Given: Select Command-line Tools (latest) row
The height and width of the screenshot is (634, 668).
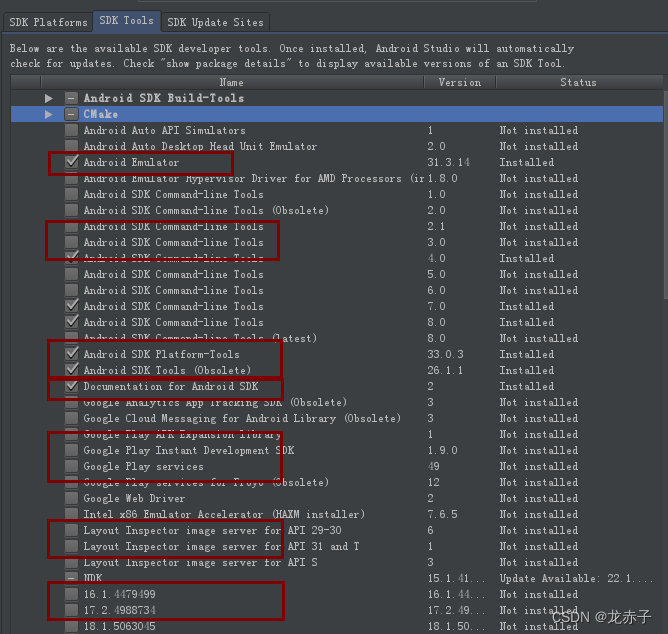Looking at the screenshot, I should [x=200, y=338].
